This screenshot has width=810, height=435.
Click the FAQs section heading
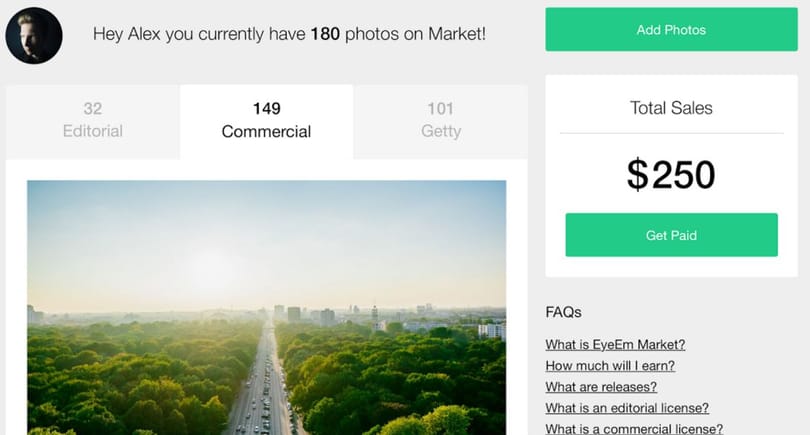pyautogui.click(x=564, y=312)
